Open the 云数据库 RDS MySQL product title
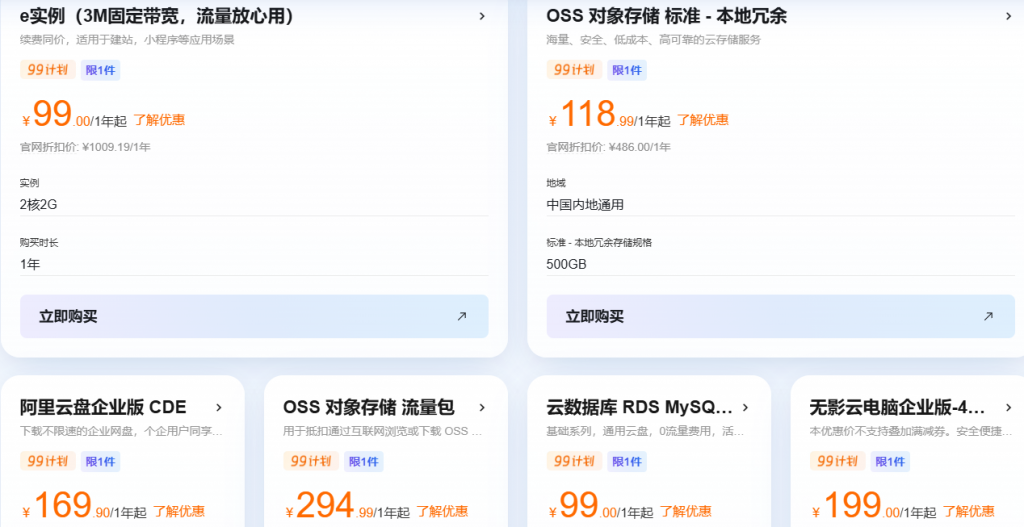Screen dimensions: 1024x527 point(639,408)
